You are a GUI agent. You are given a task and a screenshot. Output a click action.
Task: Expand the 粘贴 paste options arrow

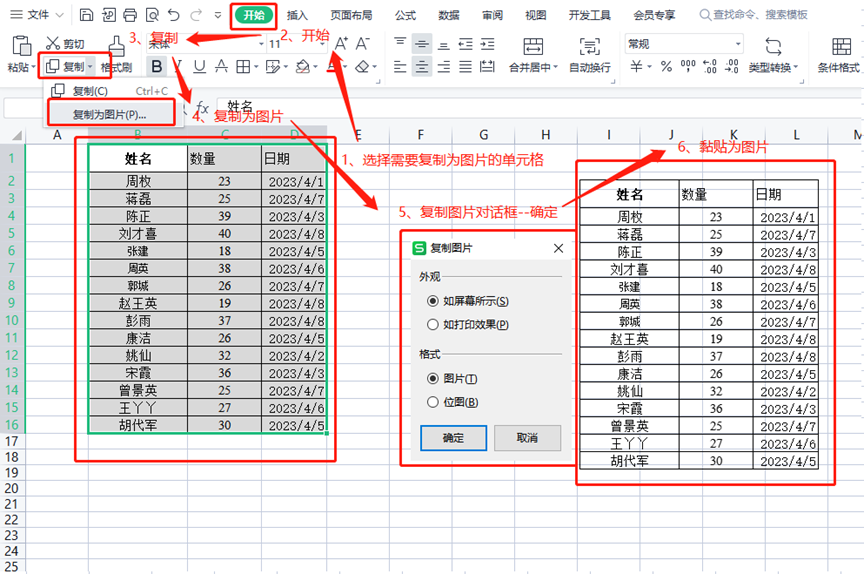[34, 67]
